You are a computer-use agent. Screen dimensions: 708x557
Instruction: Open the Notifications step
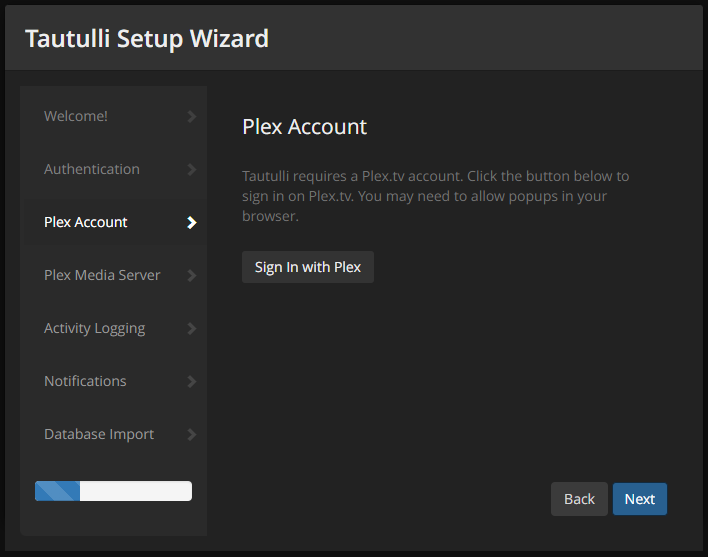coord(114,381)
